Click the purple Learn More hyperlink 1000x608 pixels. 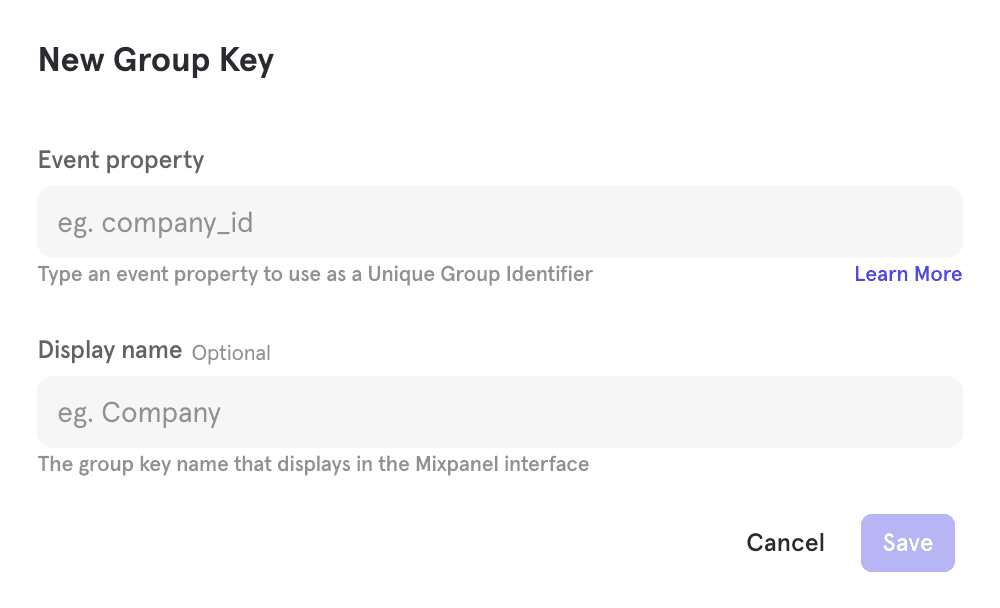tap(907, 274)
